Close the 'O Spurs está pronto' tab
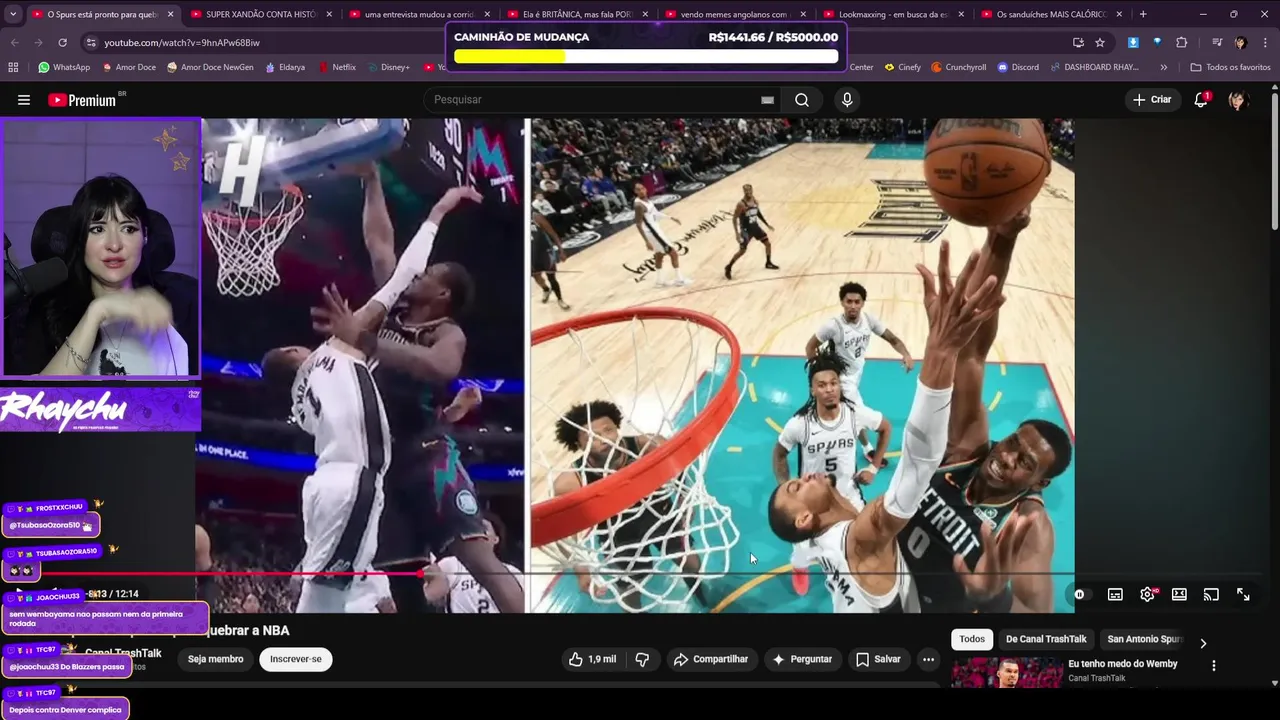This screenshot has height=720, width=1280. pyautogui.click(x=170, y=14)
